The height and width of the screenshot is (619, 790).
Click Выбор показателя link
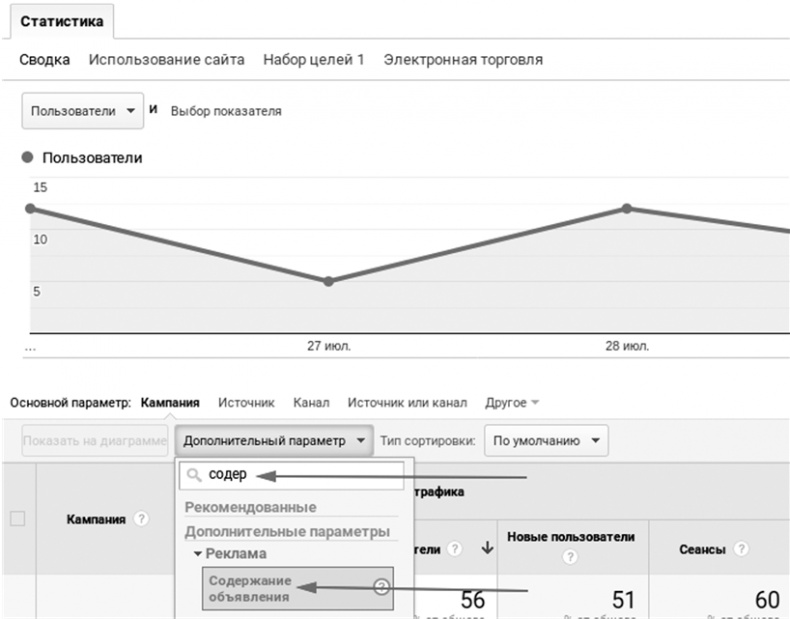[226, 111]
